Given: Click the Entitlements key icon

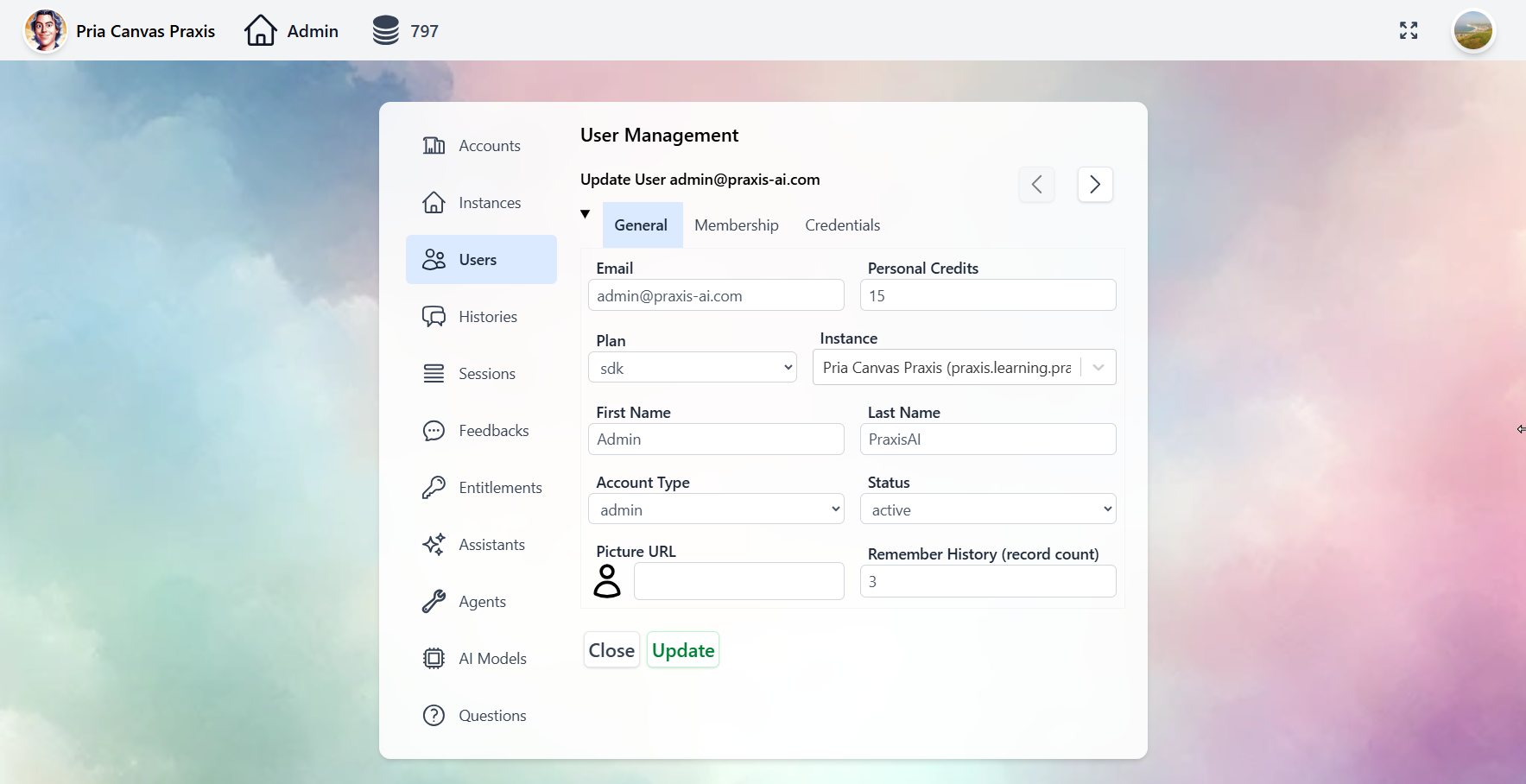Looking at the screenshot, I should [434, 487].
